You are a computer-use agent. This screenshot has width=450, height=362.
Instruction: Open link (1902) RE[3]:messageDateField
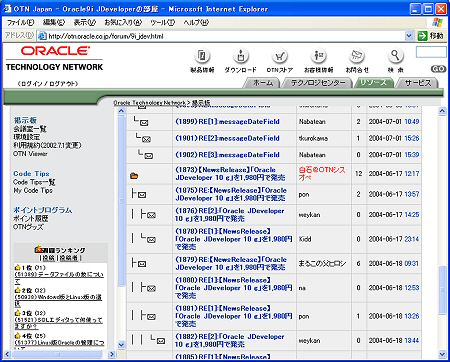(227, 155)
